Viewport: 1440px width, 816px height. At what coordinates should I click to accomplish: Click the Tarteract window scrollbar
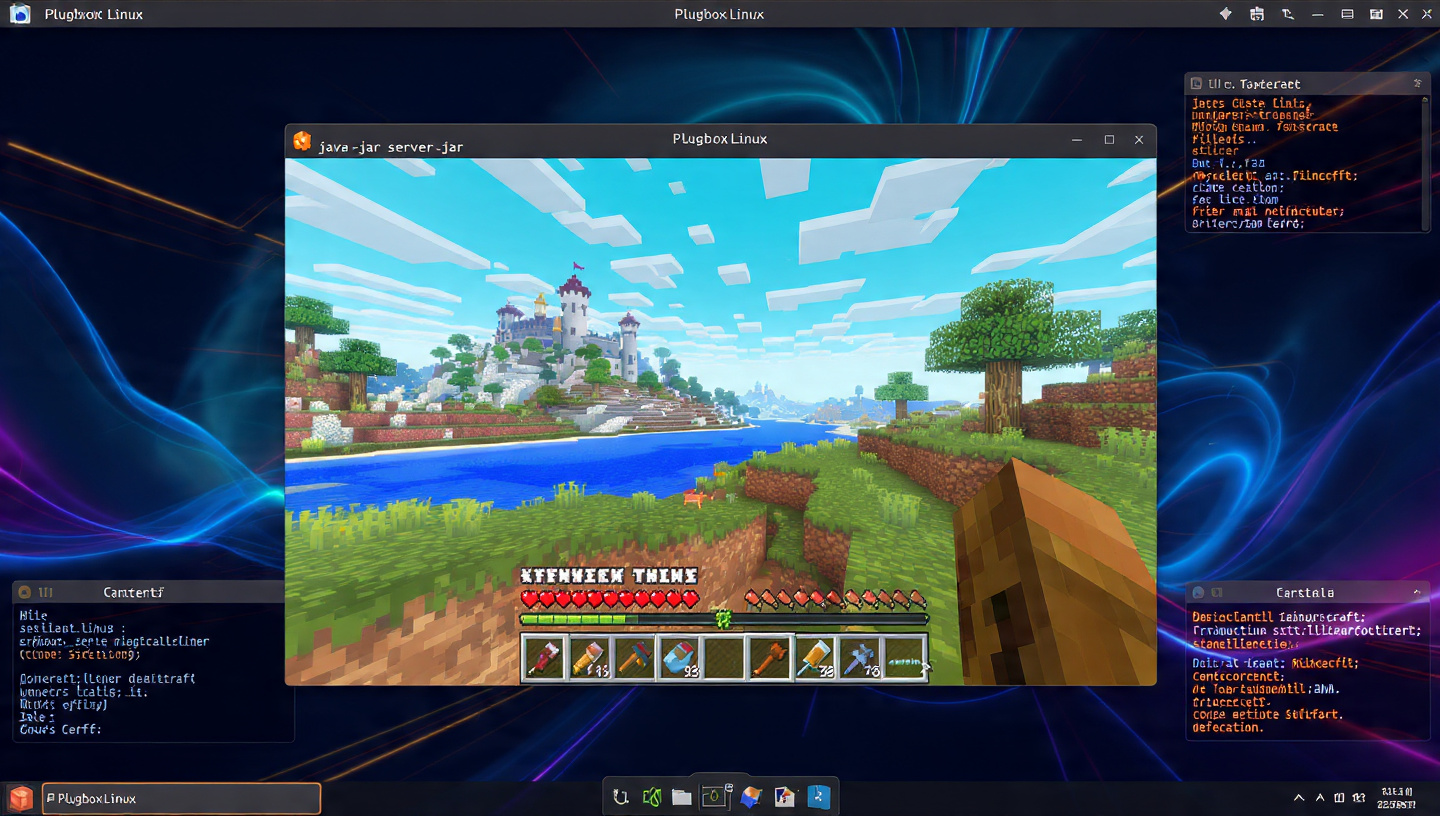[1425, 162]
